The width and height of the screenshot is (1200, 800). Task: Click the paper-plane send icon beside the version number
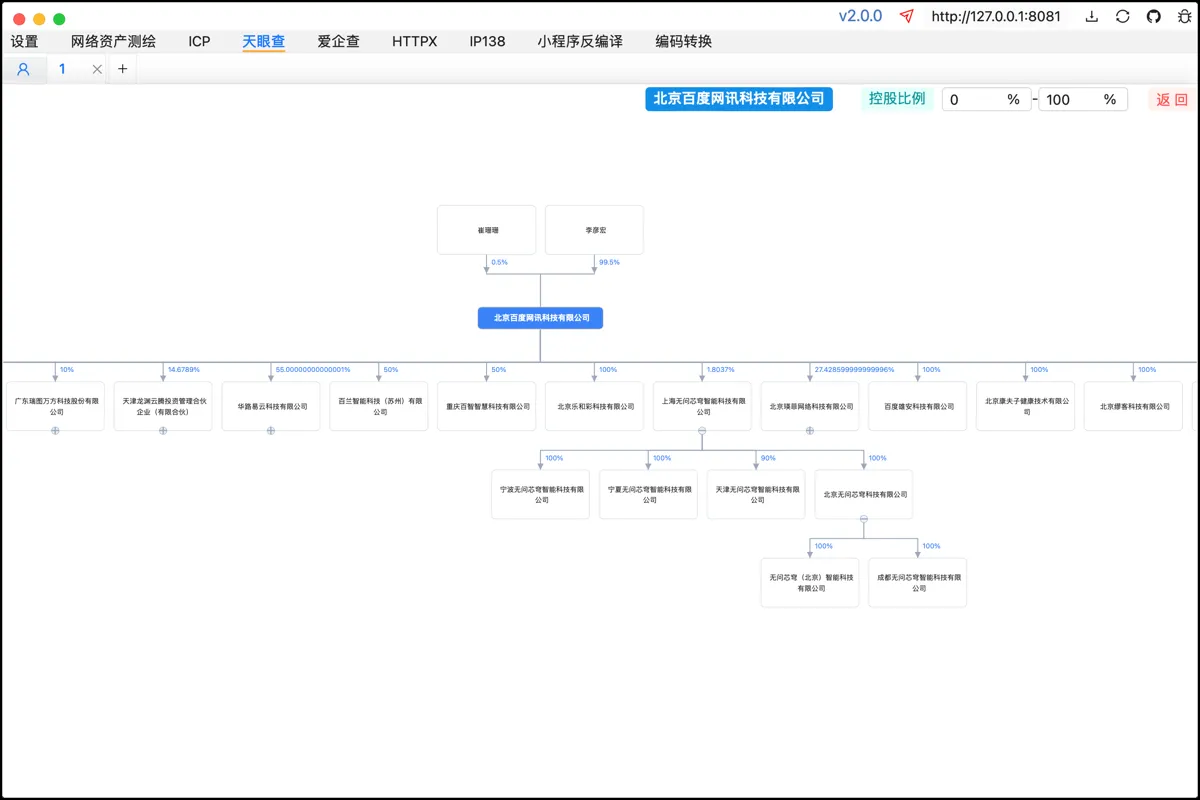(x=907, y=16)
